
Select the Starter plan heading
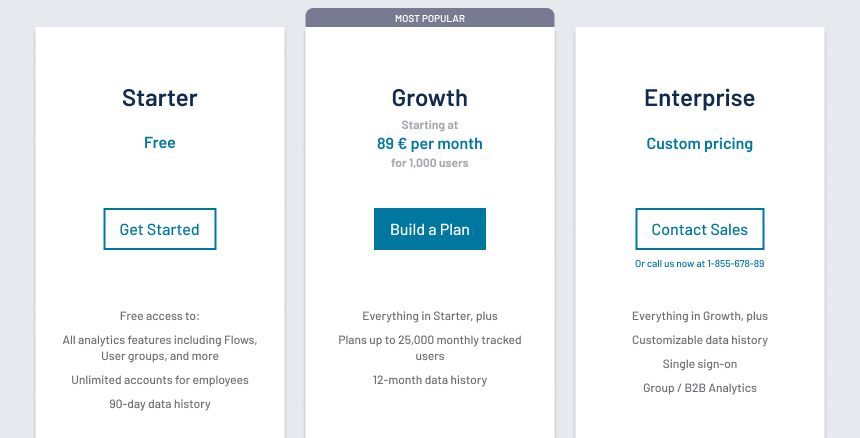(x=160, y=98)
